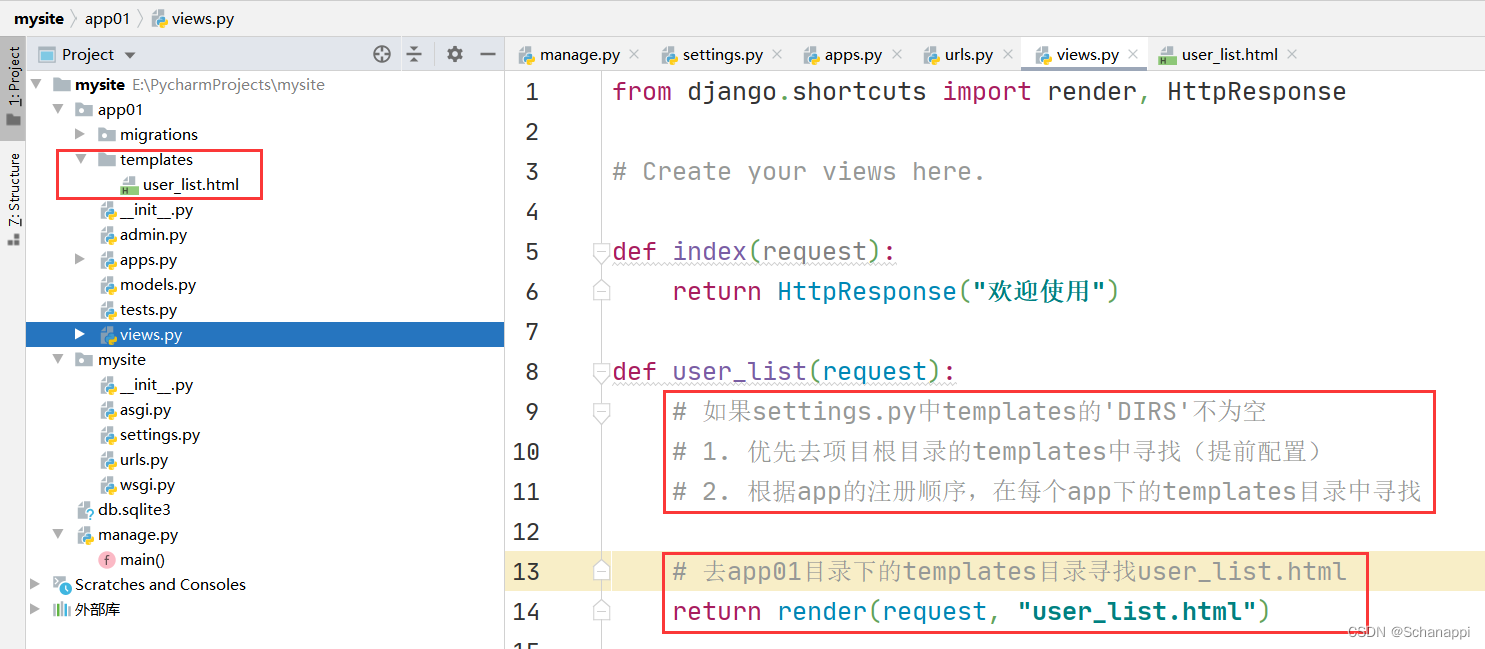This screenshot has width=1485, height=649.
Task: Click the templates folder icon
Action: click(106, 159)
